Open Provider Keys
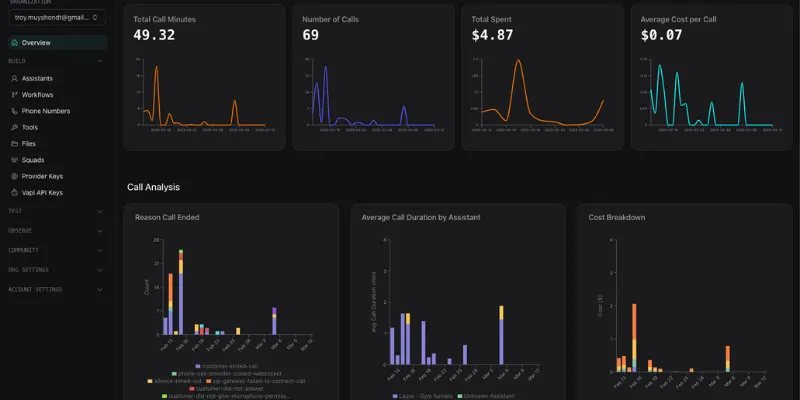Viewport: 800px width, 400px height. tap(42, 177)
